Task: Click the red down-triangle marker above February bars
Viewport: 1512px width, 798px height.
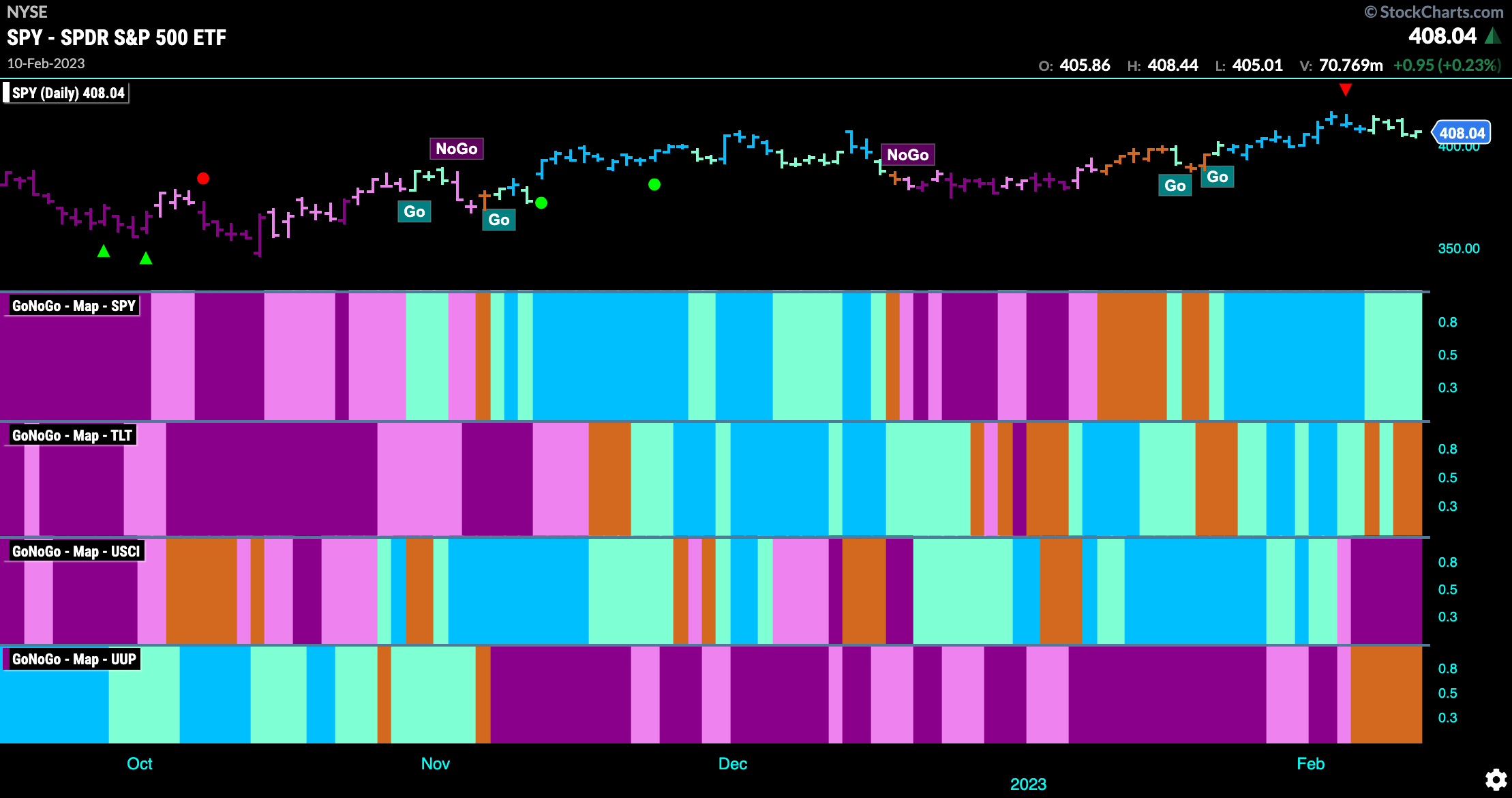Action: tap(1345, 89)
